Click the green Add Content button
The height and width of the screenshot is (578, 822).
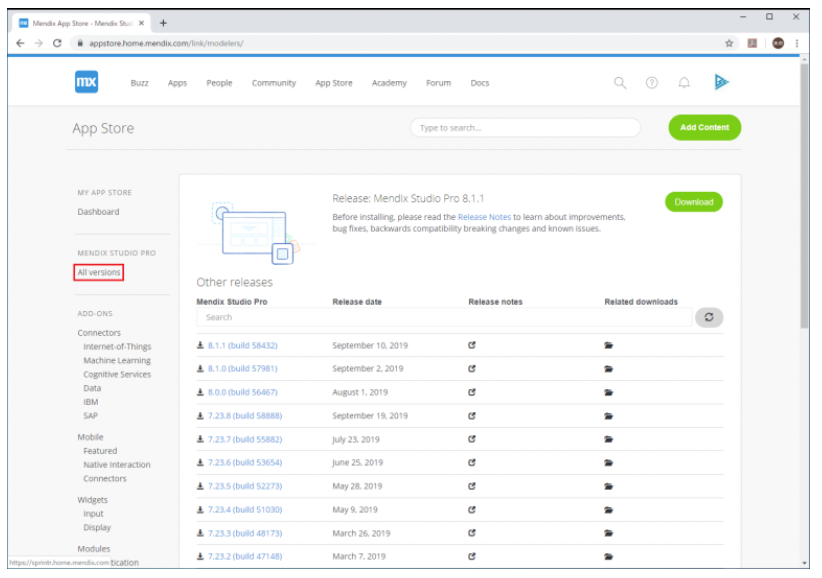click(705, 127)
